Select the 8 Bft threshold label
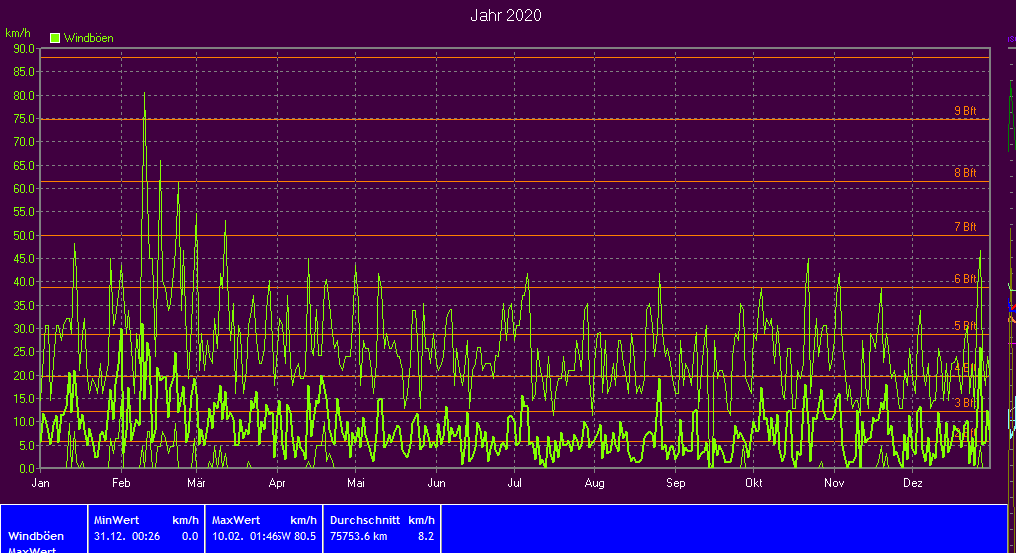 coord(964,173)
